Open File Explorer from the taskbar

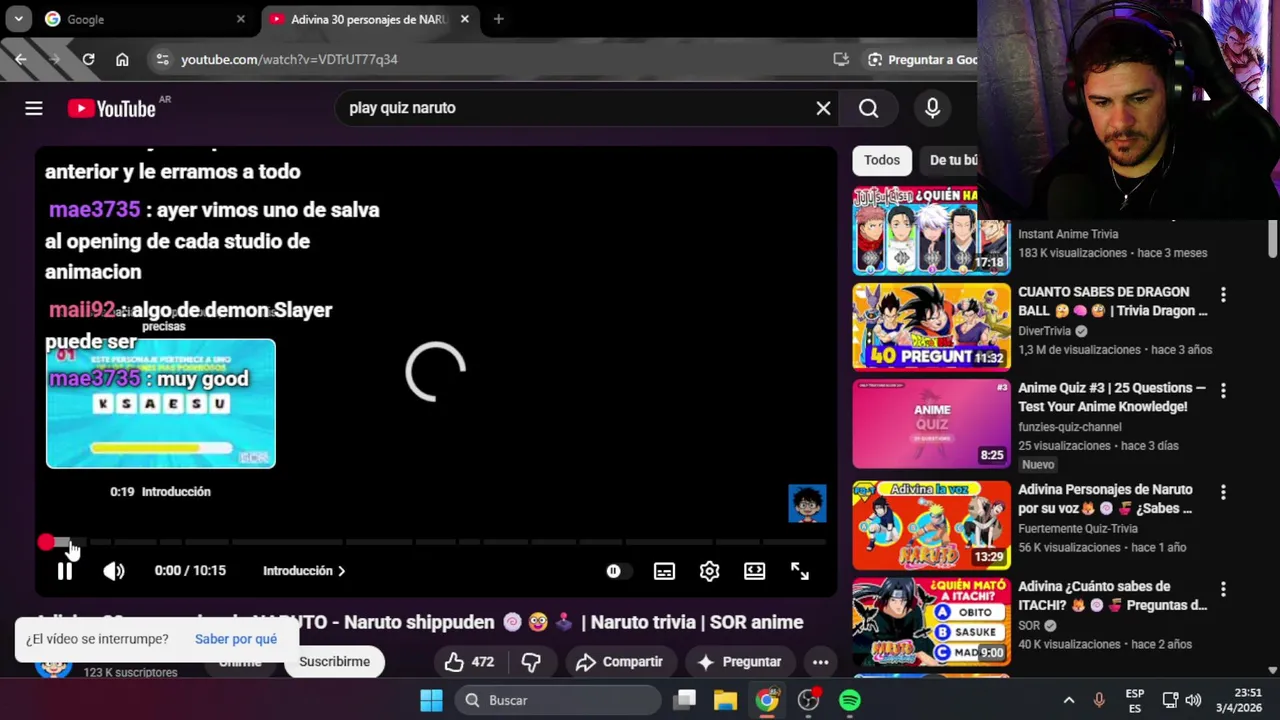tap(725, 700)
